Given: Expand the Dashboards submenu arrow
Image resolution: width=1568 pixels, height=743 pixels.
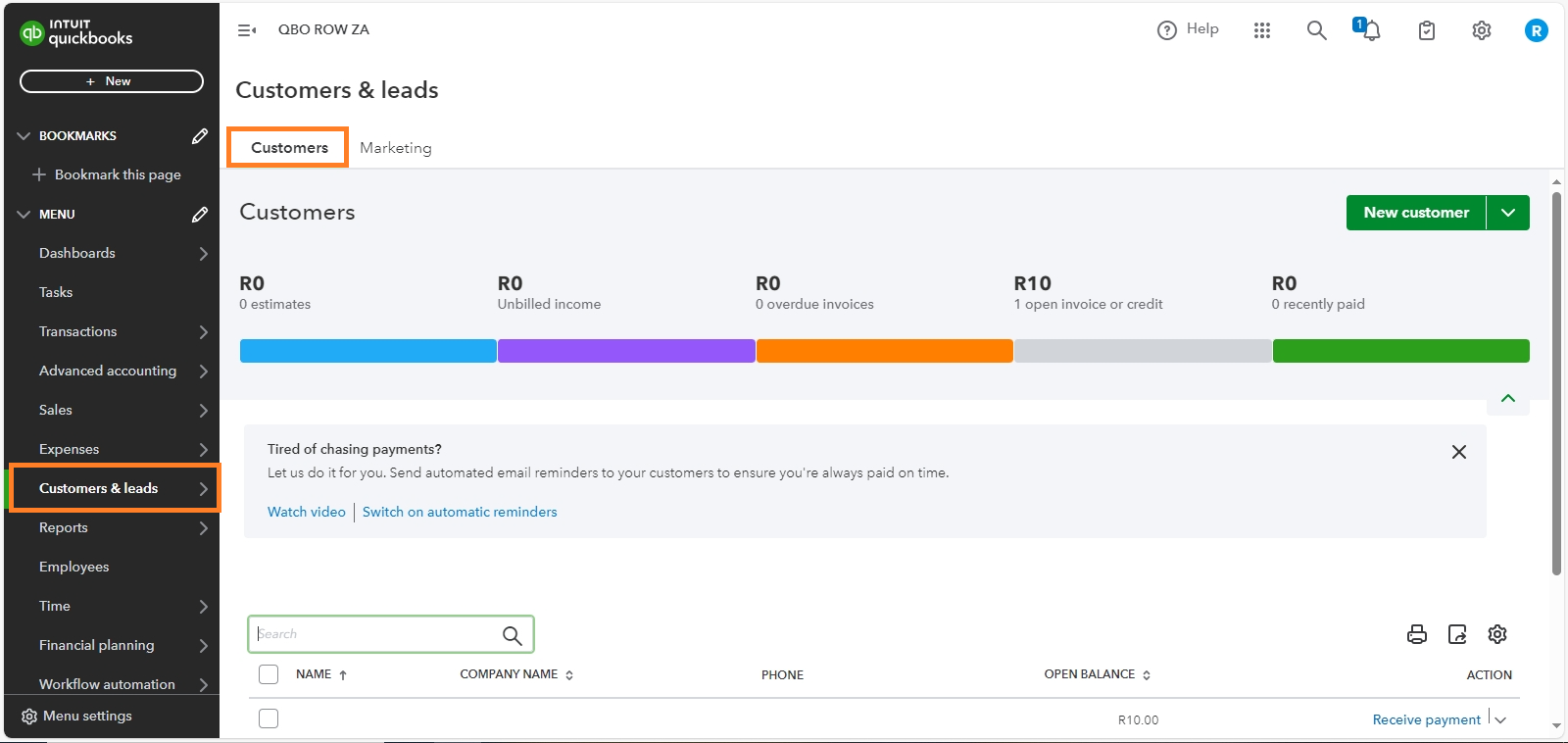Looking at the screenshot, I should coord(203,254).
